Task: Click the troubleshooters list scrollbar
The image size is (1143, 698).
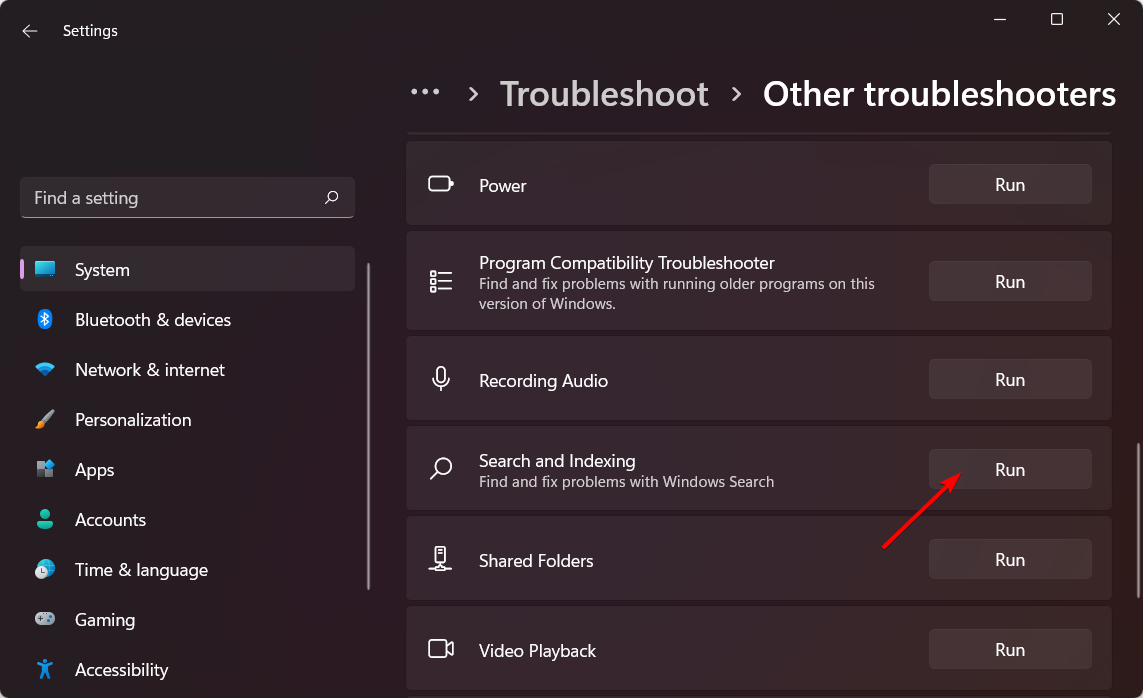Action: pyautogui.click(x=1138, y=520)
